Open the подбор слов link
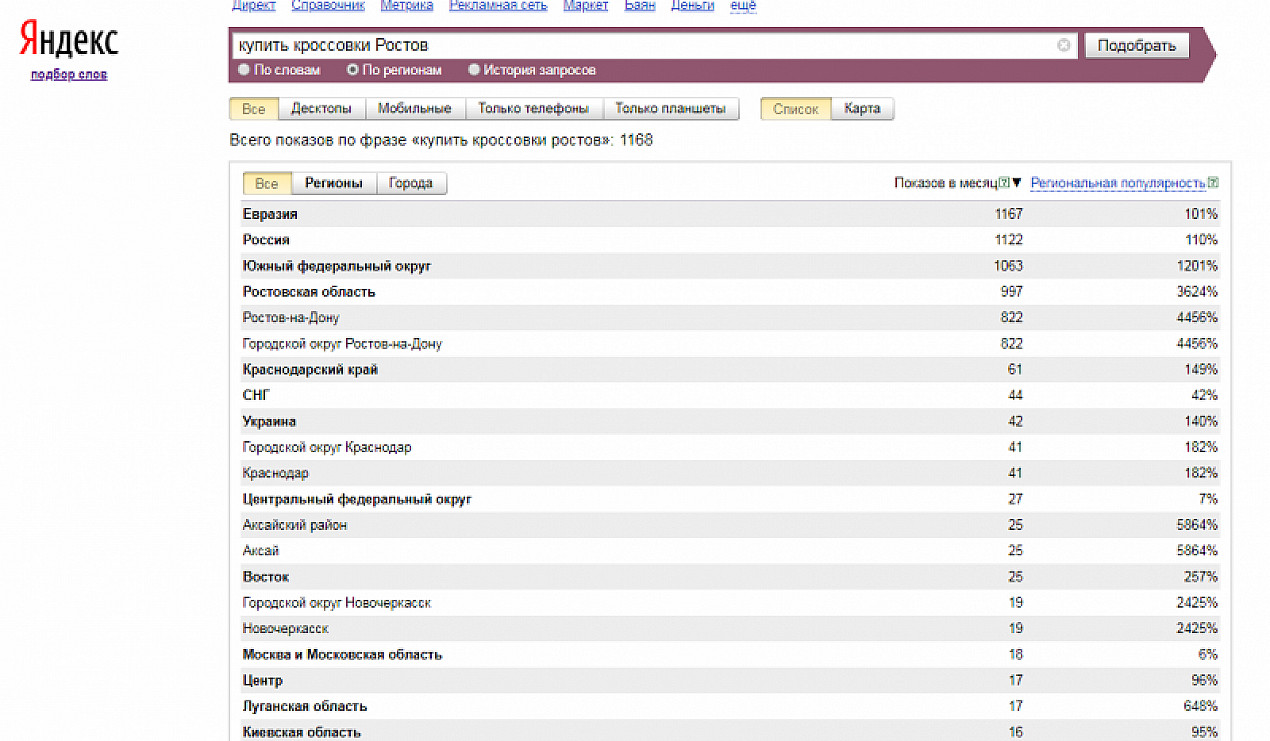This screenshot has height=741, width=1270. pos(69,75)
